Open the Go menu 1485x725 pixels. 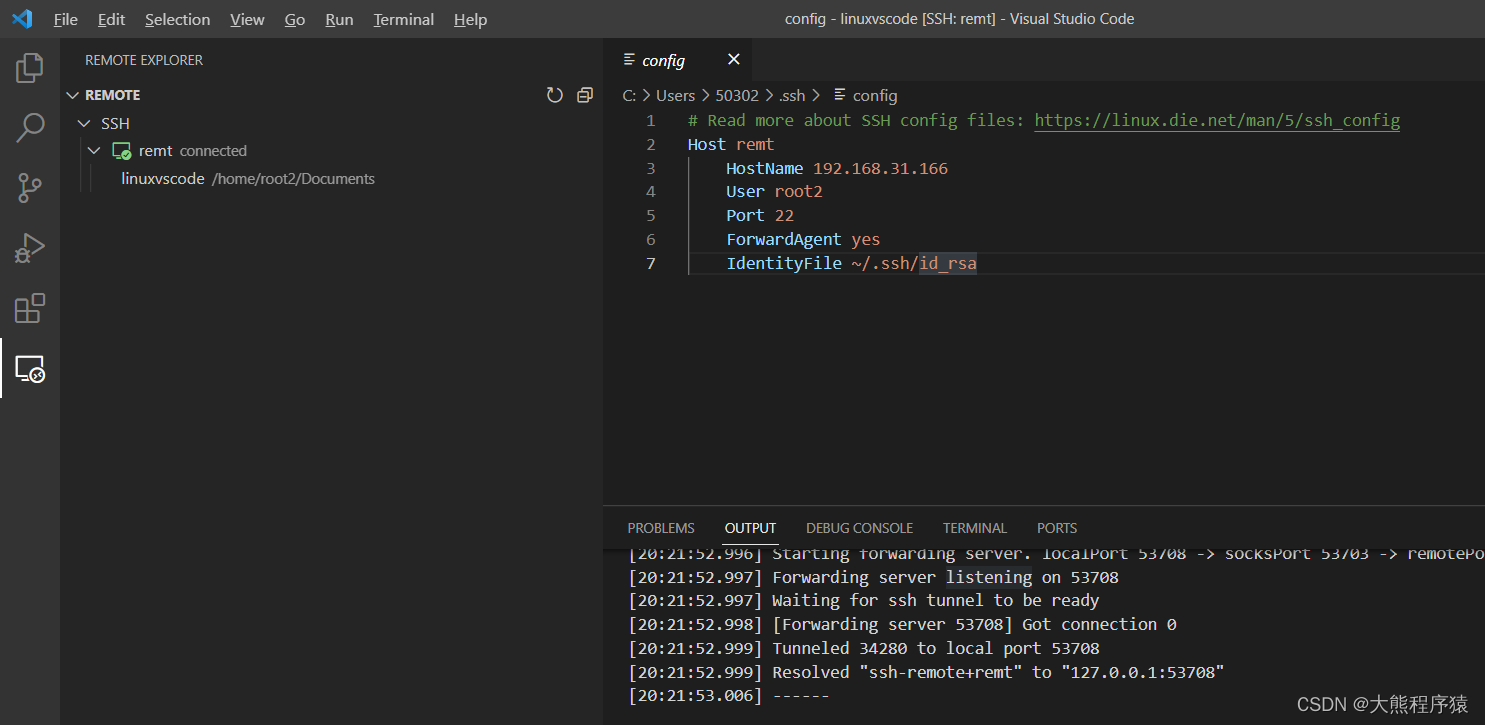click(x=295, y=19)
